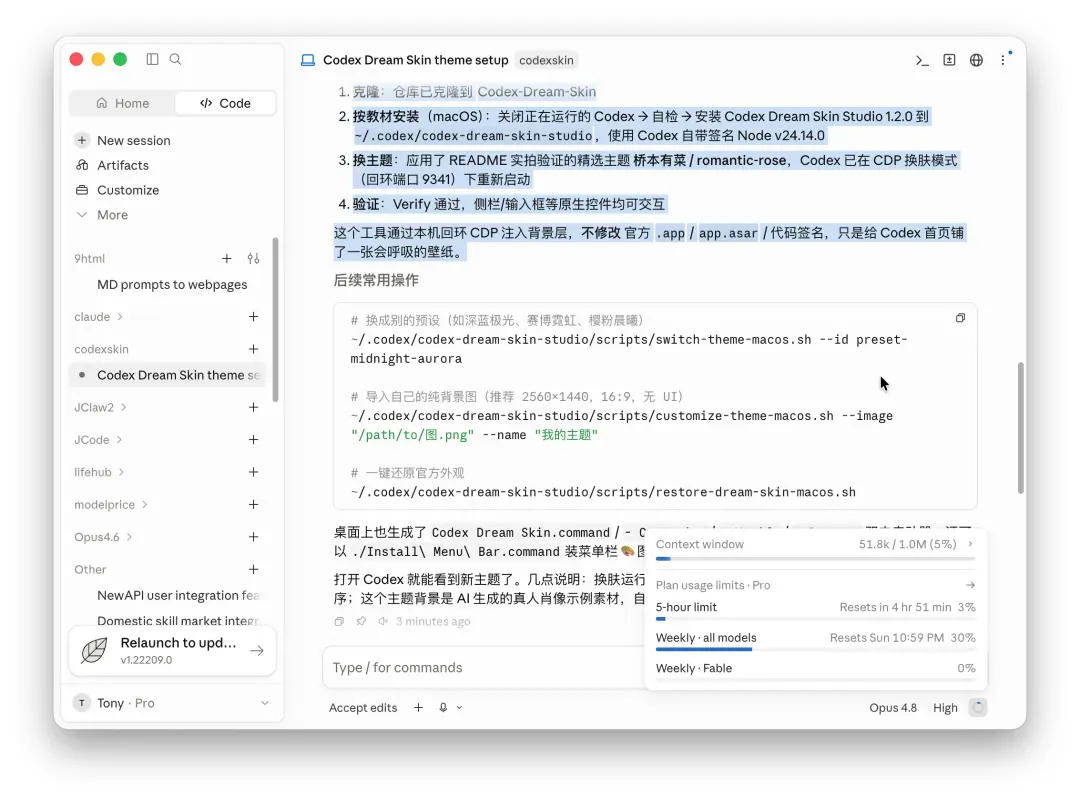Expand the claude project group
The image size is (1080, 800).
[x=98, y=317]
